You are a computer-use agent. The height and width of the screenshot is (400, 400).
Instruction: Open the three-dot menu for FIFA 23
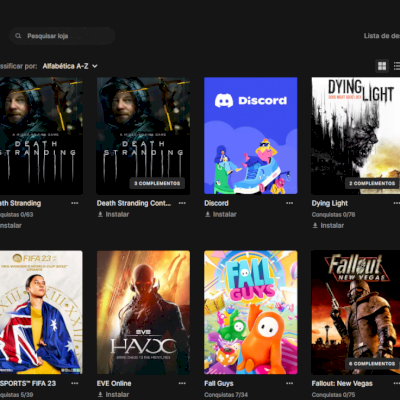point(75,383)
